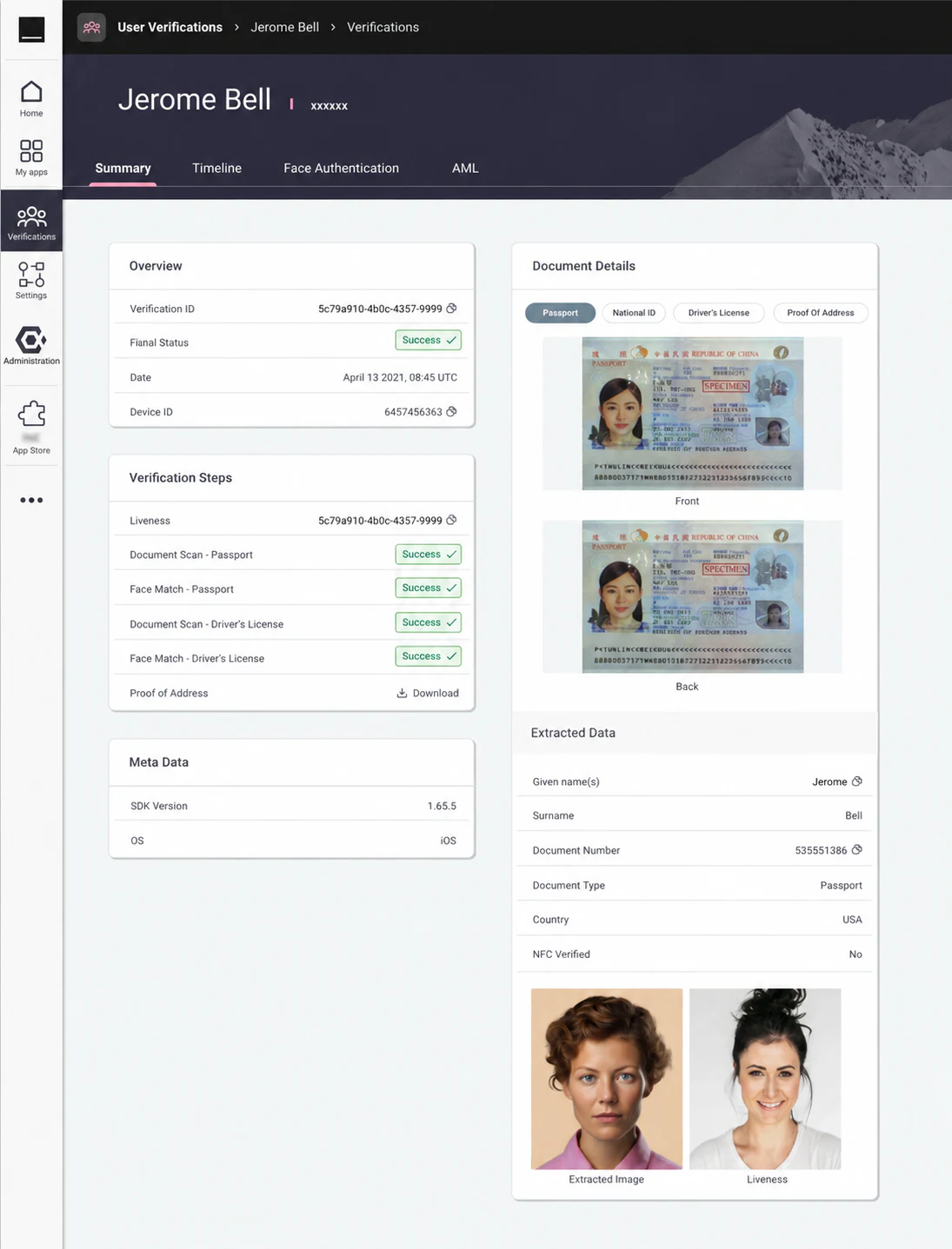Viewport: 952px width, 1249px height.
Task: Select the Proof Of Address document tab
Action: click(821, 313)
